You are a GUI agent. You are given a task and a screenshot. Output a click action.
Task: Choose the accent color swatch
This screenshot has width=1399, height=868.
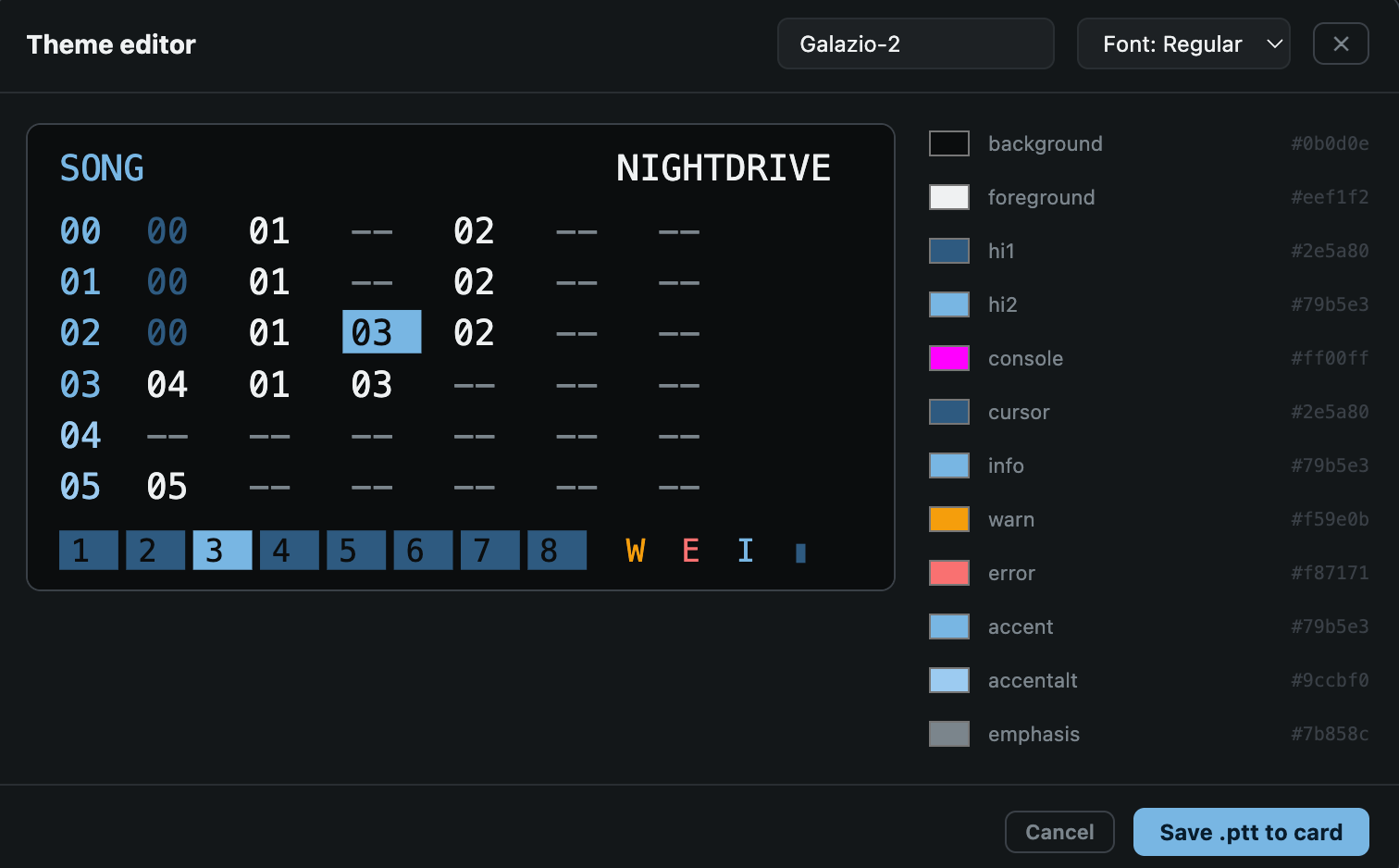point(949,626)
